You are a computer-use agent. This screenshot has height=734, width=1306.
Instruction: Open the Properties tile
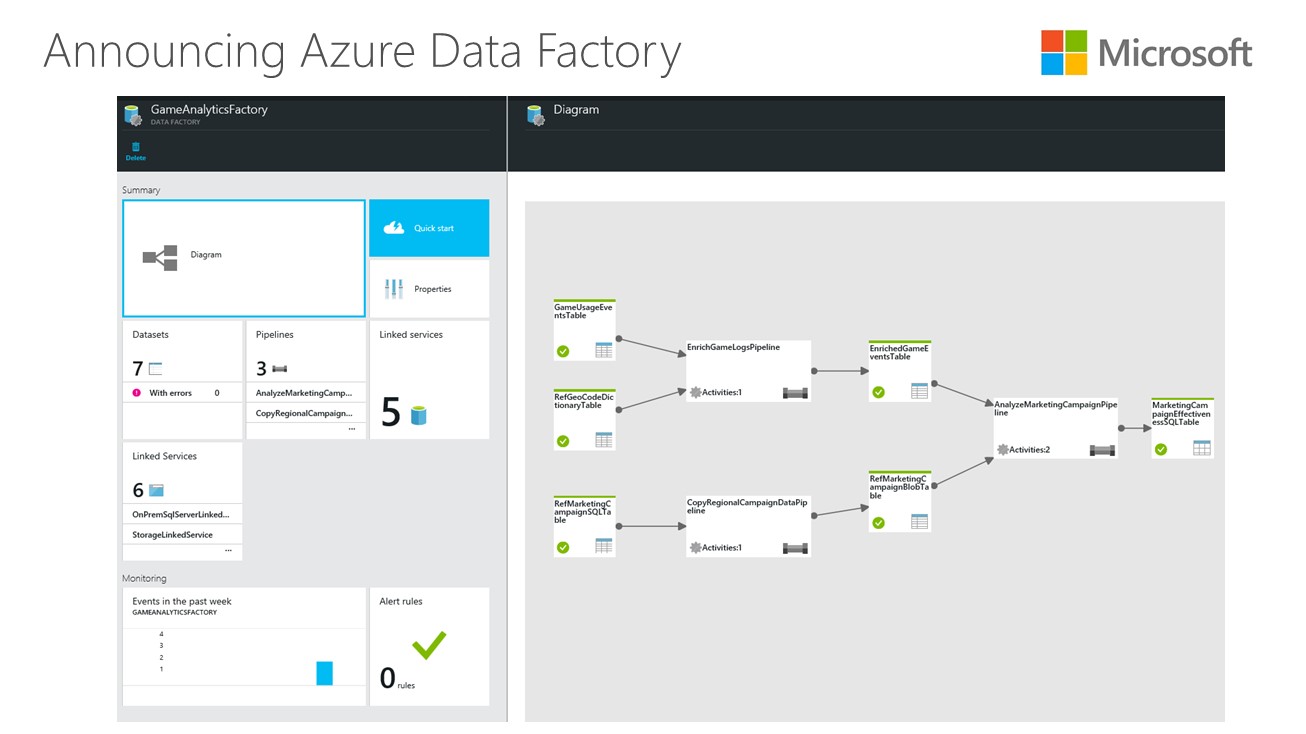429,289
